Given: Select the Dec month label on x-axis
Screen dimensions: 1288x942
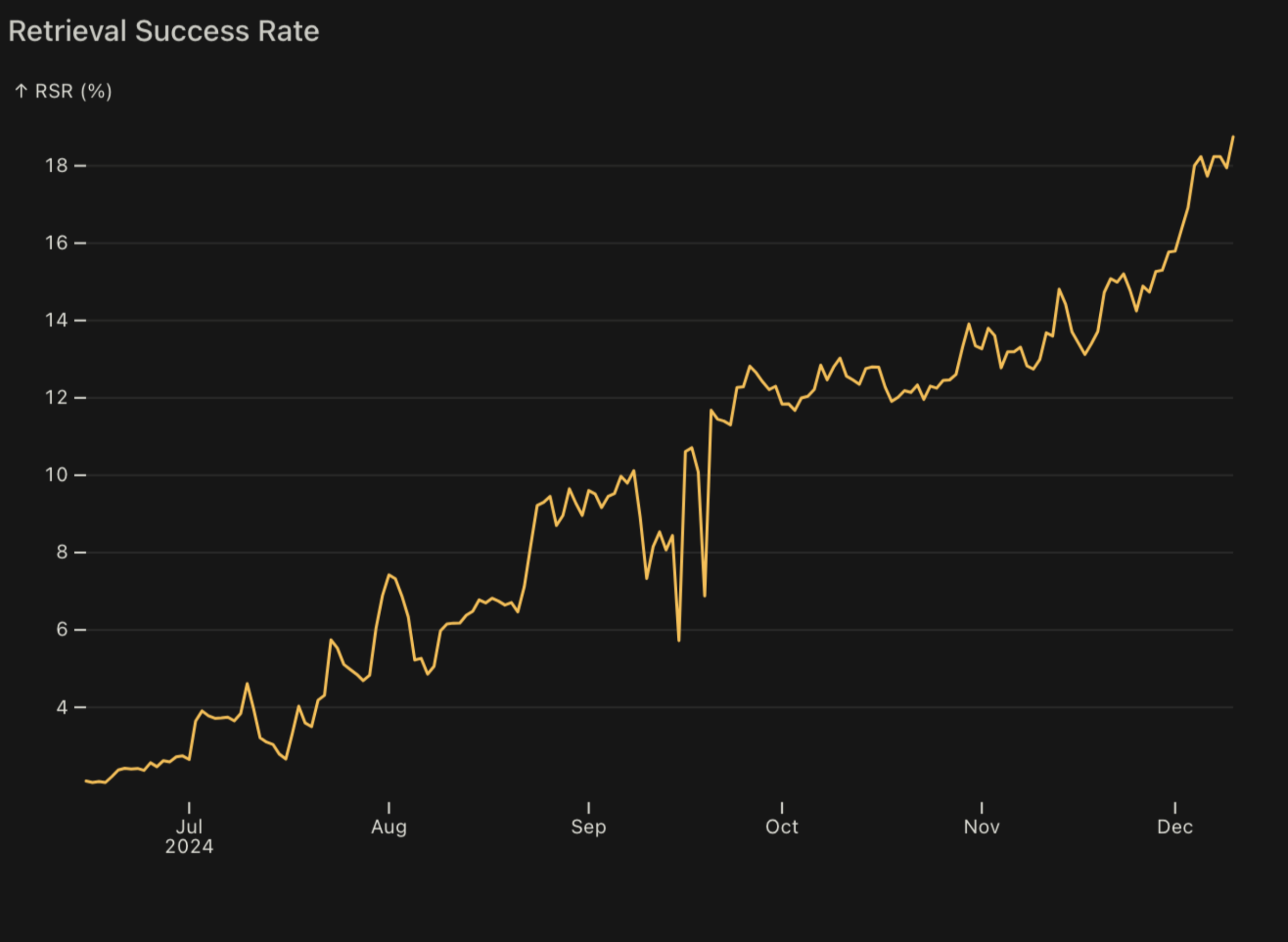Looking at the screenshot, I should (x=1175, y=827).
